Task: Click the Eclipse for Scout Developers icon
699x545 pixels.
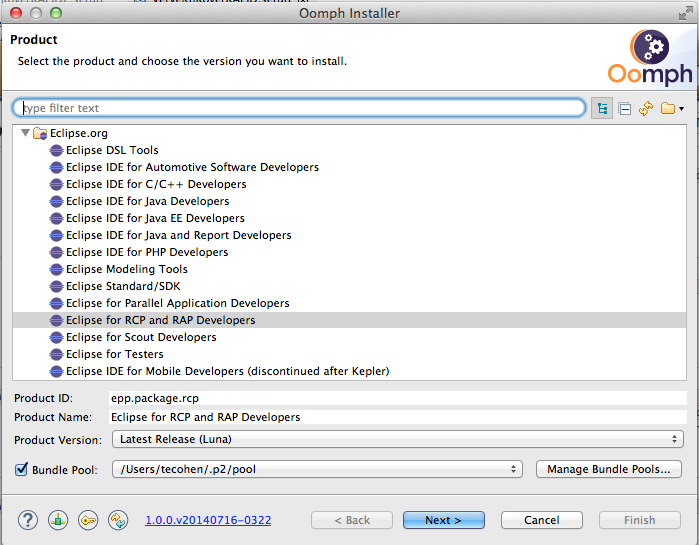Action: pyautogui.click(x=56, y=338)
